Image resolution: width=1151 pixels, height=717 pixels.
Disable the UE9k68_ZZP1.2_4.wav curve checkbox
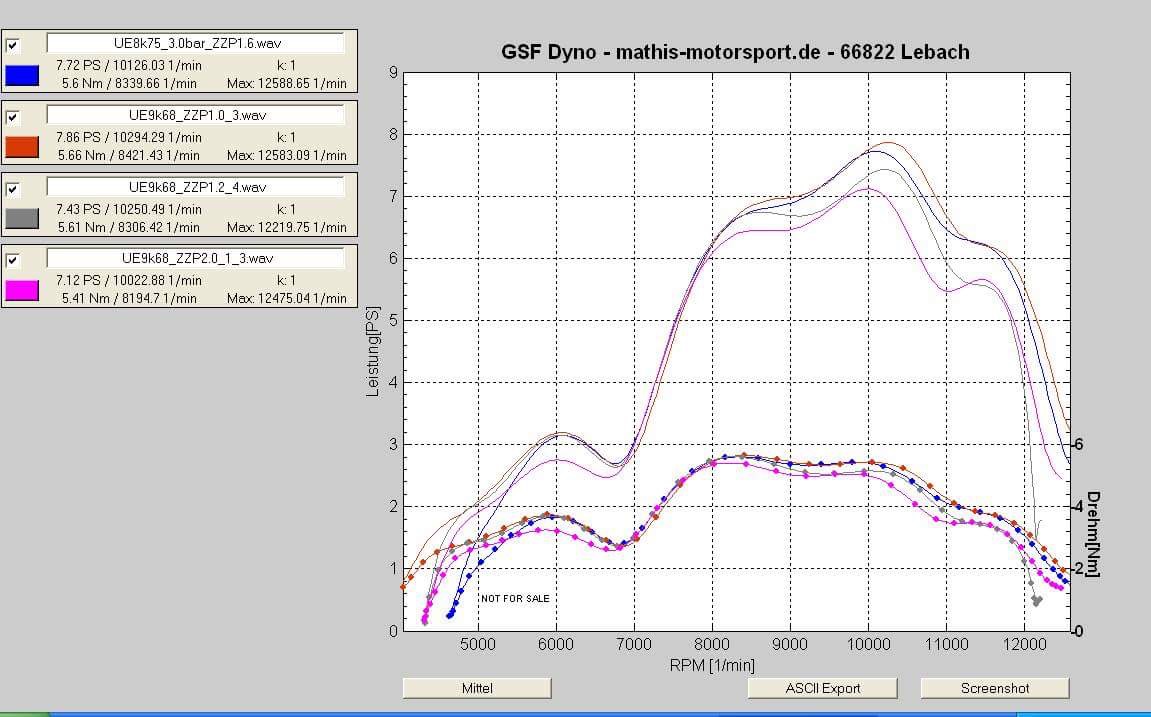13,189
